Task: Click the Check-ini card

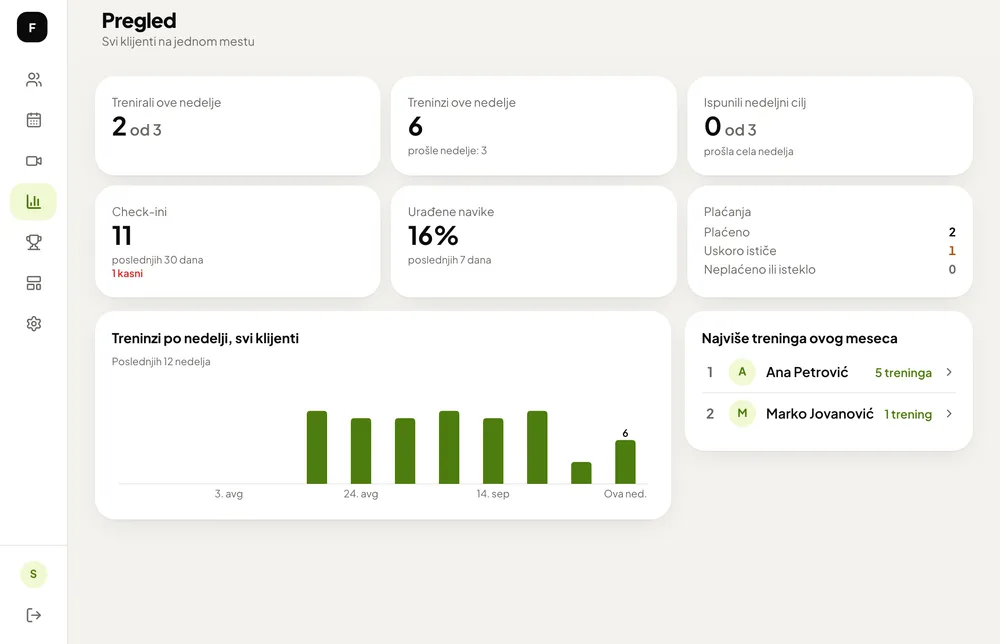Action: point(237,242)
